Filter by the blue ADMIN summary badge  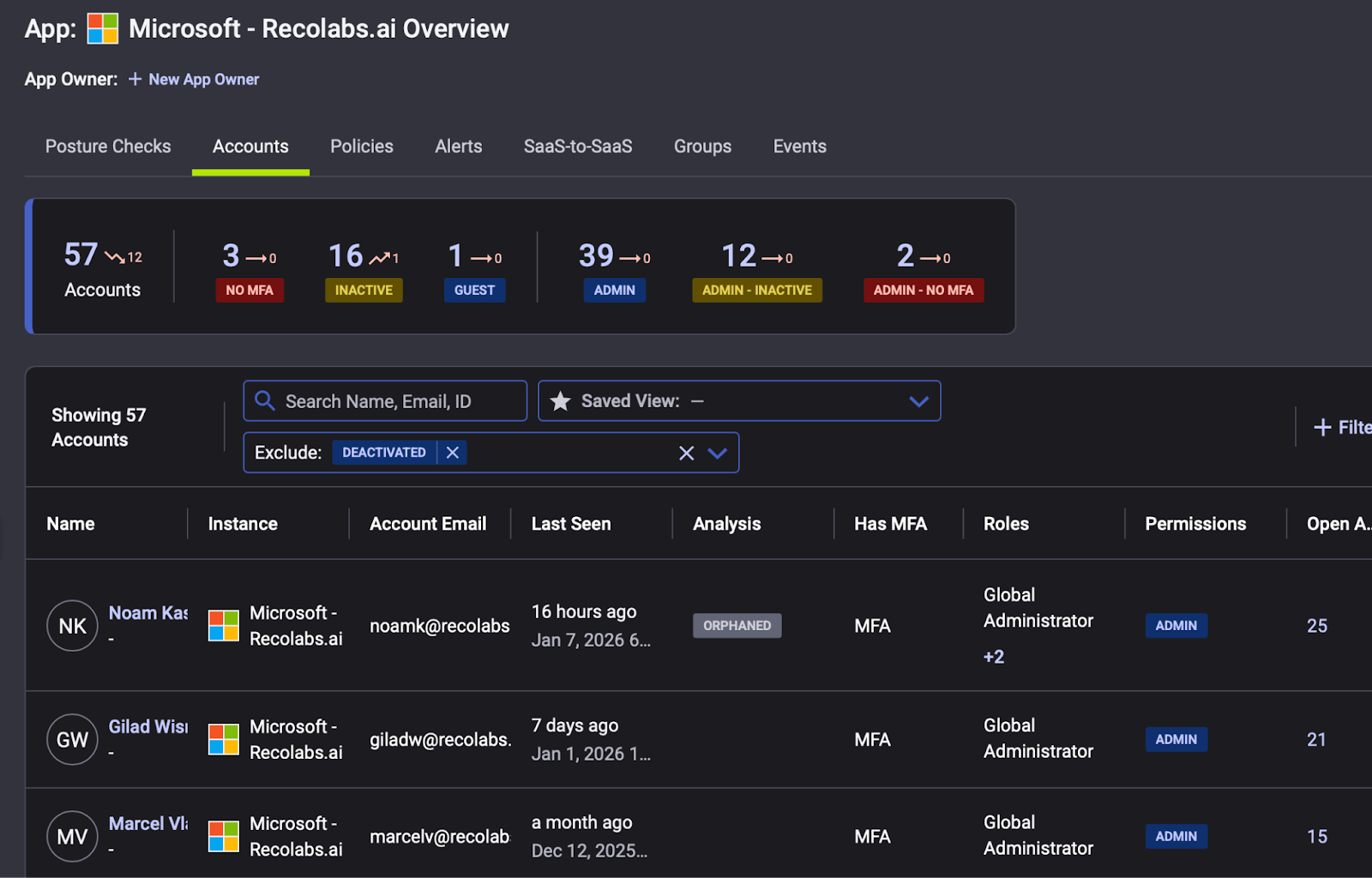tap(615, 290)
